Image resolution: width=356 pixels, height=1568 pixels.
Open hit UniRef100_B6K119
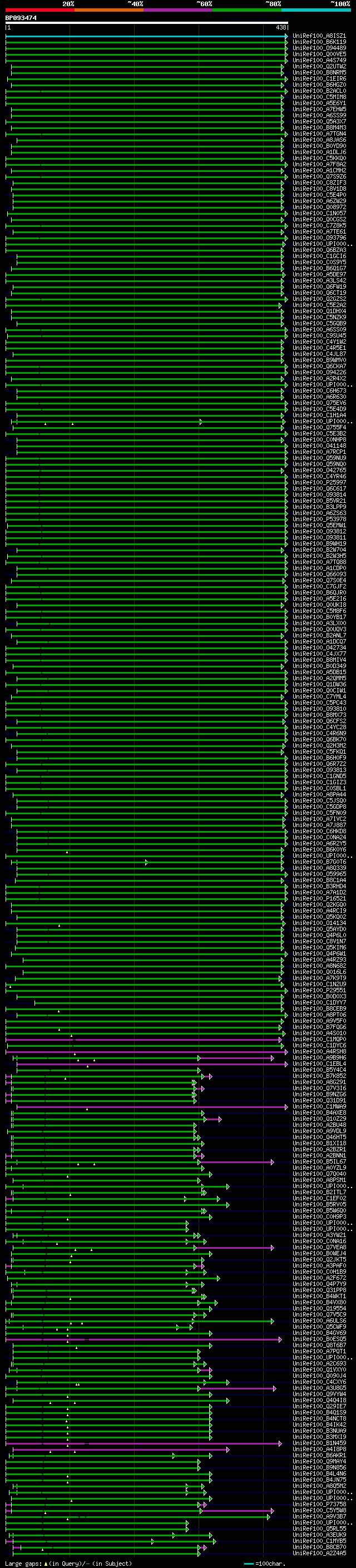(319, 42)
